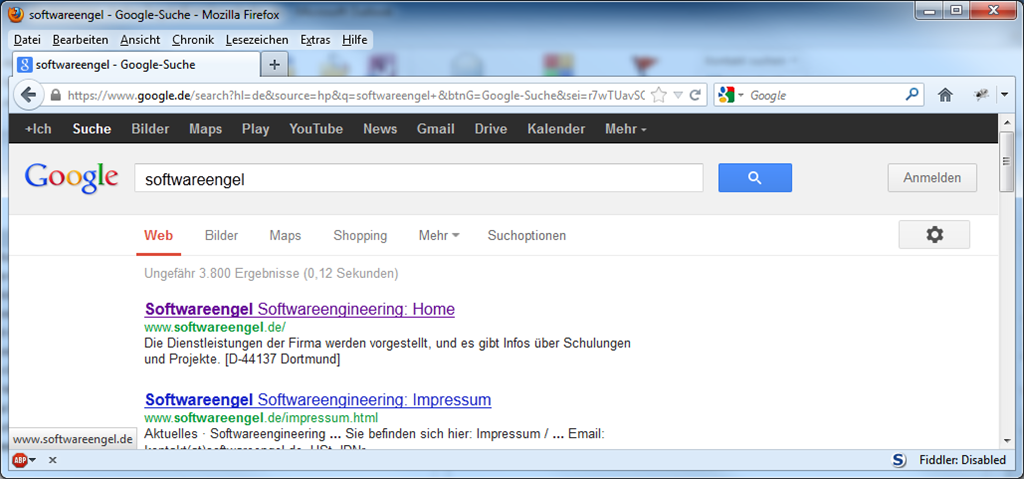Open News in the Google bar

pos(380,129)
